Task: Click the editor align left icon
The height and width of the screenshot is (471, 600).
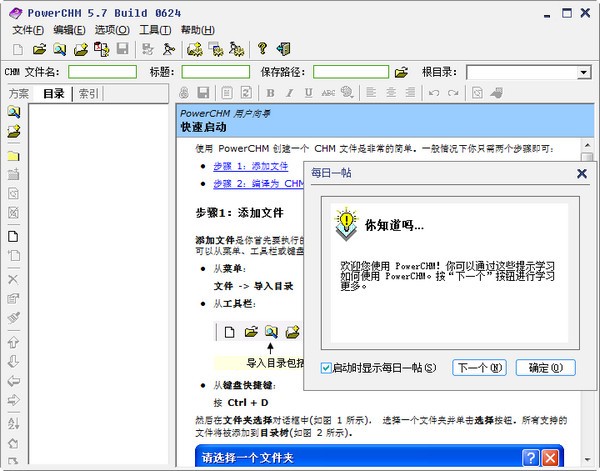Action: 371,93
